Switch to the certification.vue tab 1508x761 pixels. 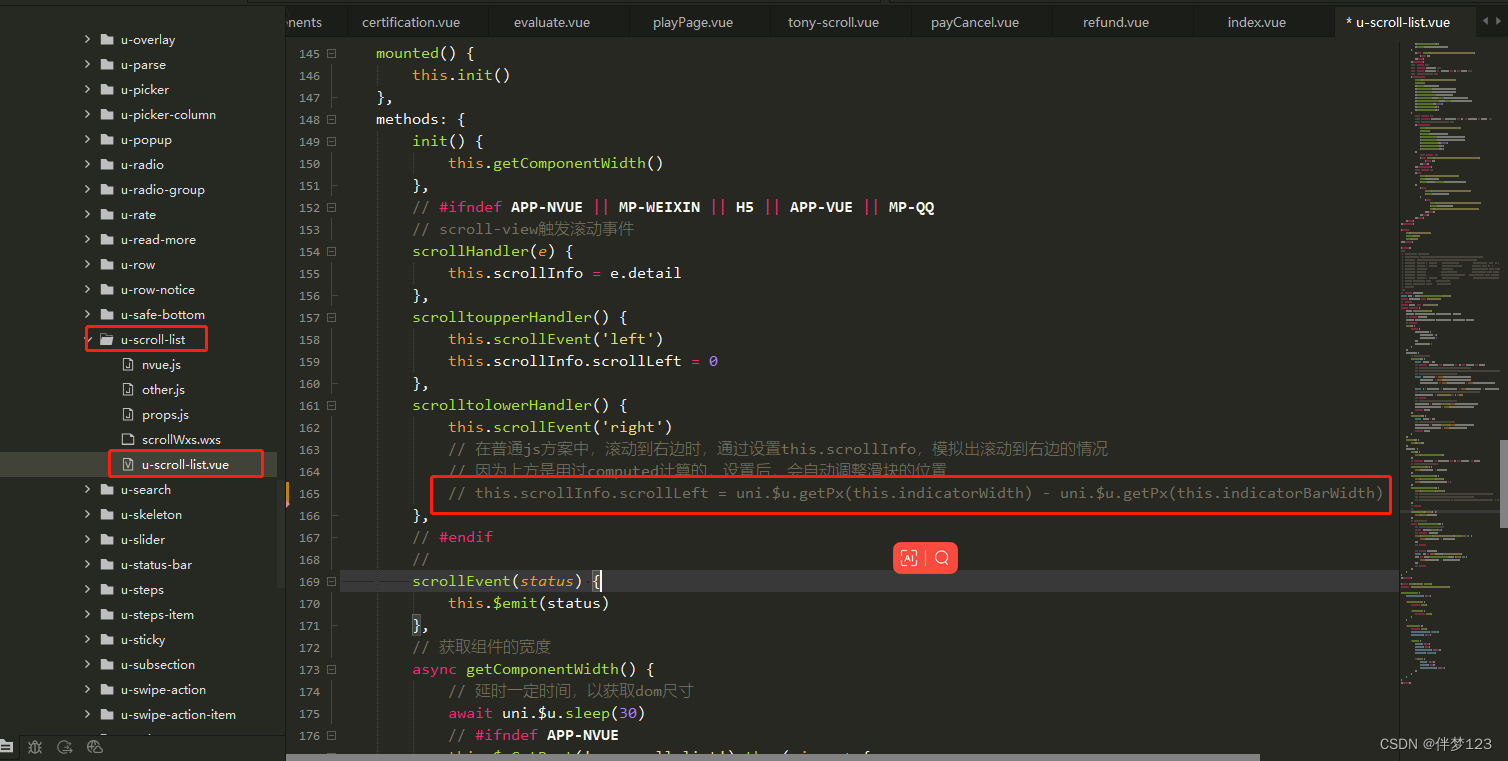point(411,22)
